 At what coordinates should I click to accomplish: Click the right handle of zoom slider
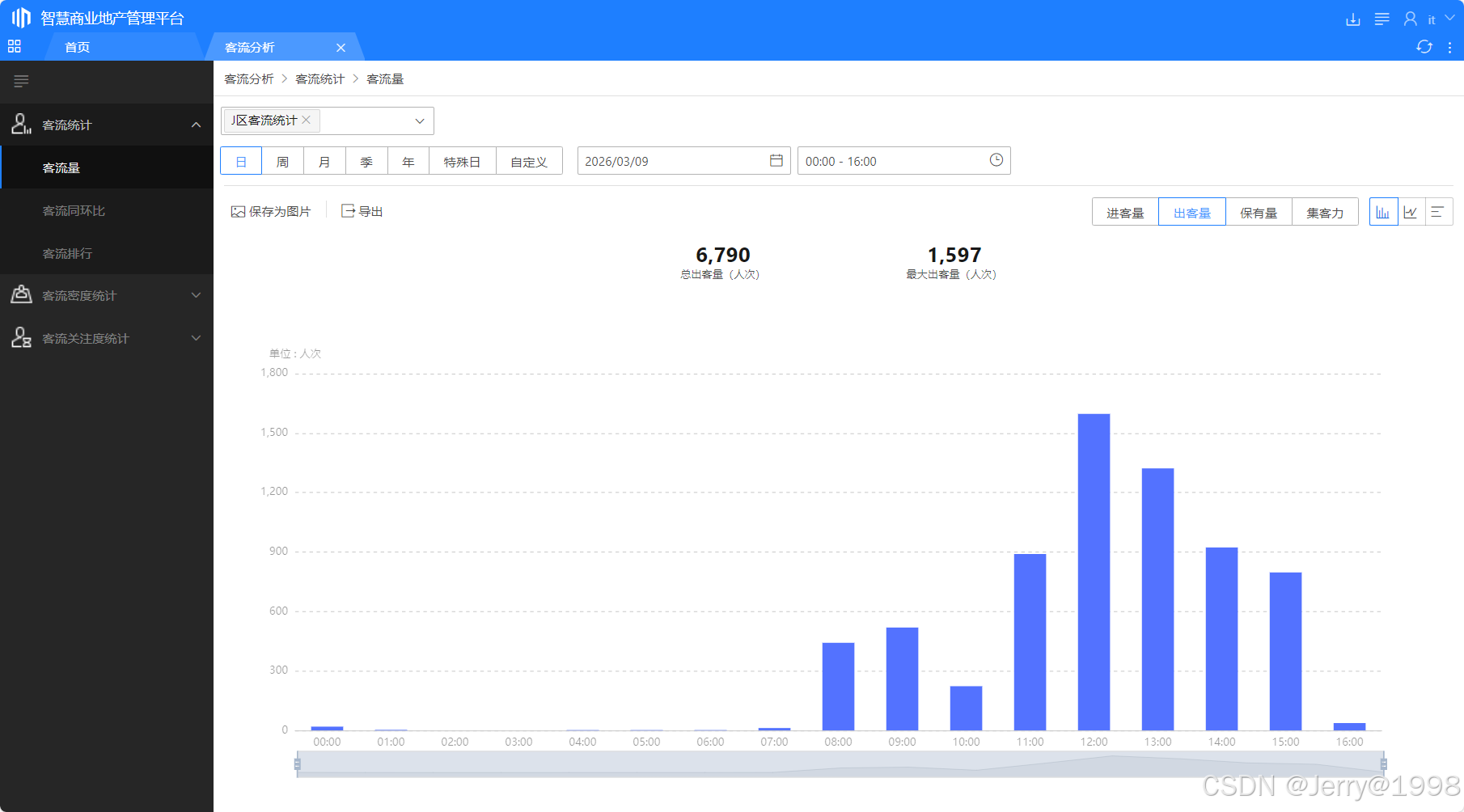(x=1383, y=764)
